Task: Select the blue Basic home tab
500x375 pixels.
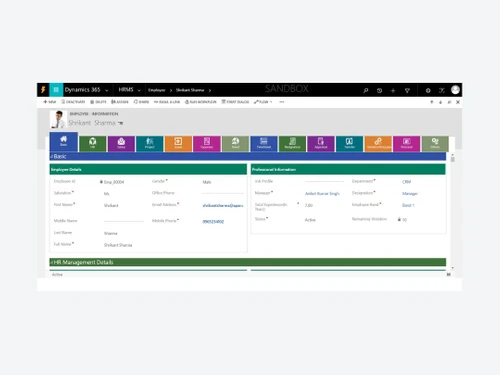Action: (x=64, y=141)
